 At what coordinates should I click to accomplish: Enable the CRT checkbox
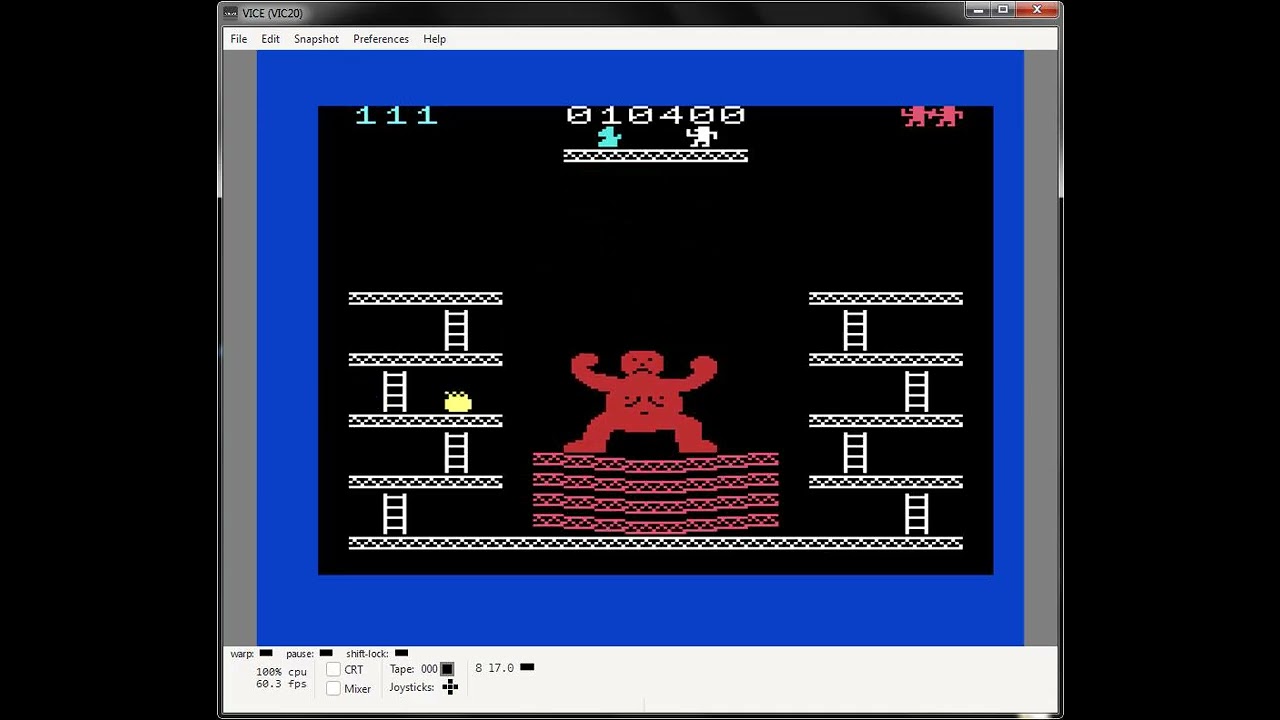pos(333,670)
